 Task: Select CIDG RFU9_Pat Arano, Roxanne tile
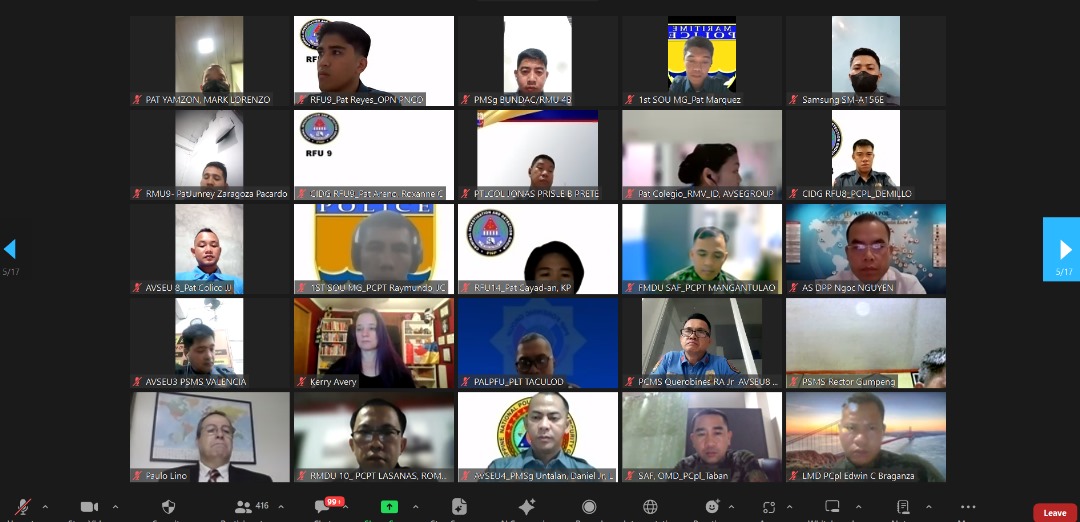[374, 155]
